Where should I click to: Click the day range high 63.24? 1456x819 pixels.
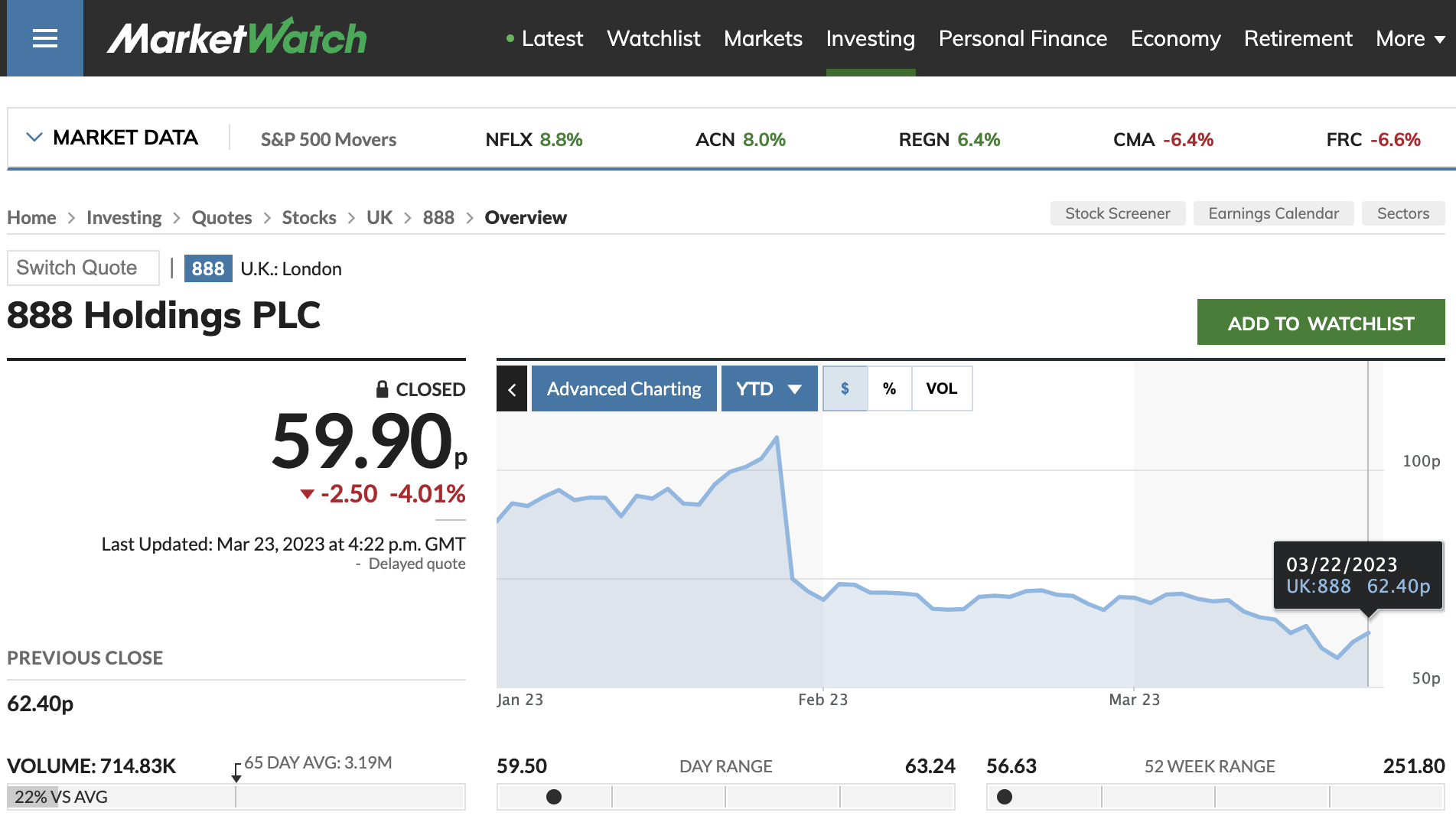point(930,766)
